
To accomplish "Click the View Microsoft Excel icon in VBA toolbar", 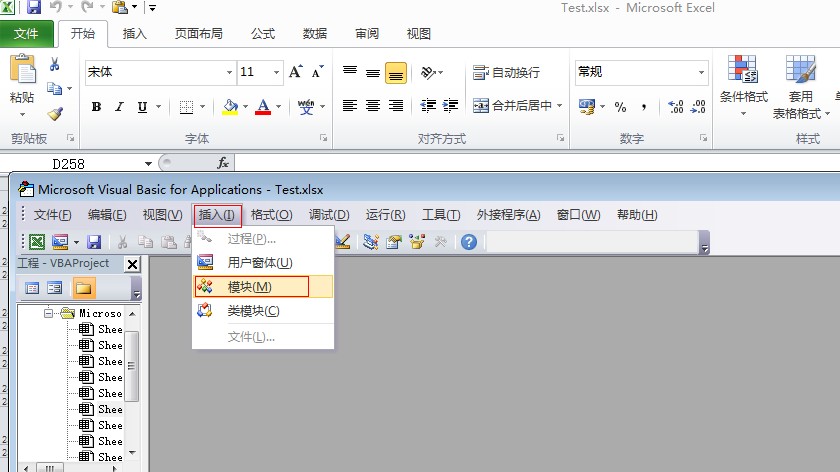I will 37,242.
